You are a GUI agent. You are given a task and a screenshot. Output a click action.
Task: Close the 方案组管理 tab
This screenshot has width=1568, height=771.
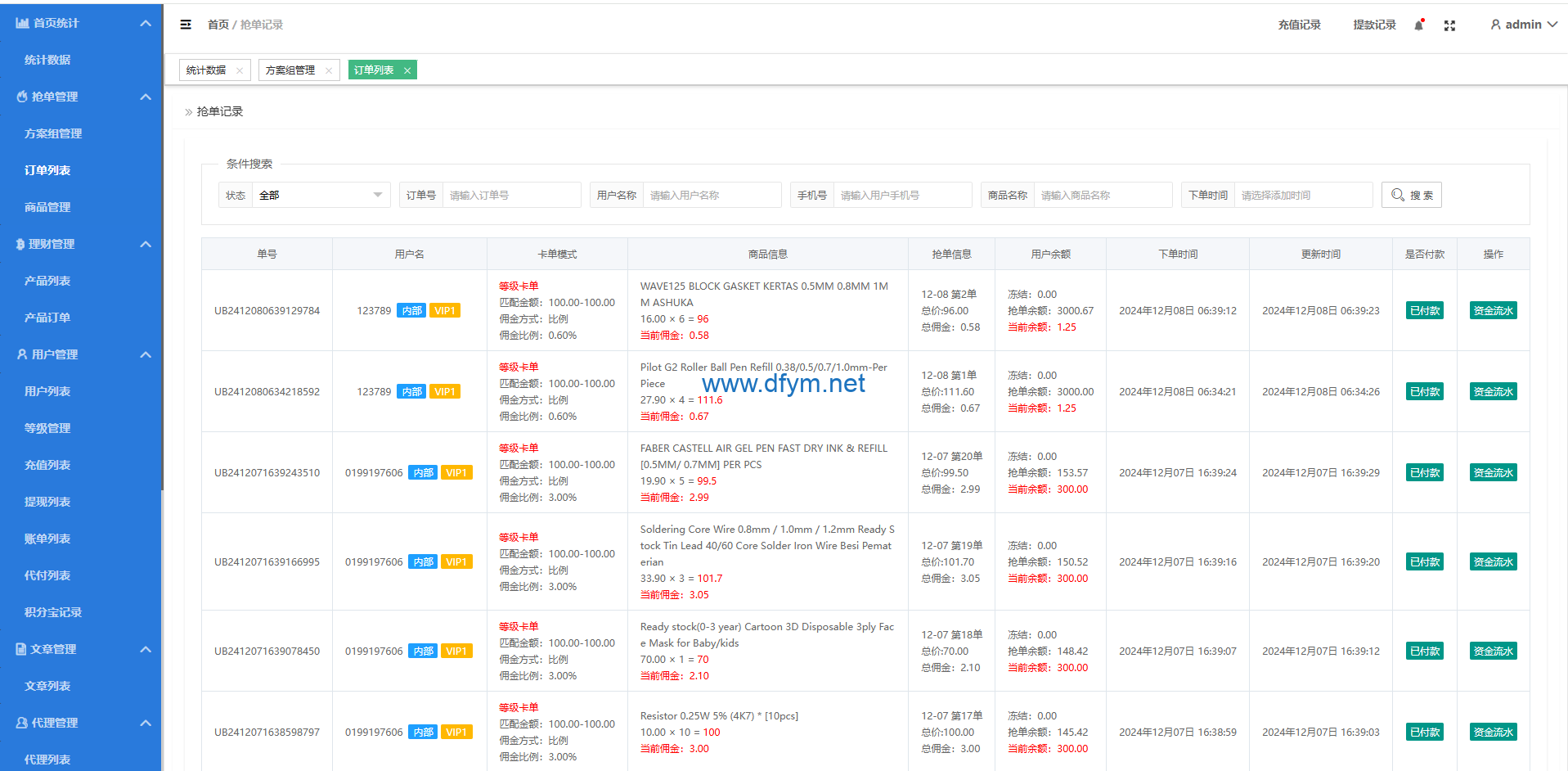329,70
